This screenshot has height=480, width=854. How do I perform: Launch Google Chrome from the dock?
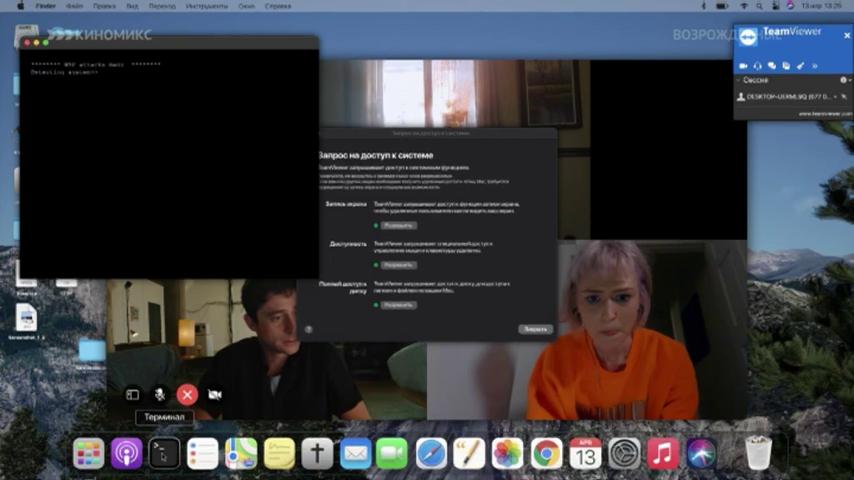click(x=546, y=453)
